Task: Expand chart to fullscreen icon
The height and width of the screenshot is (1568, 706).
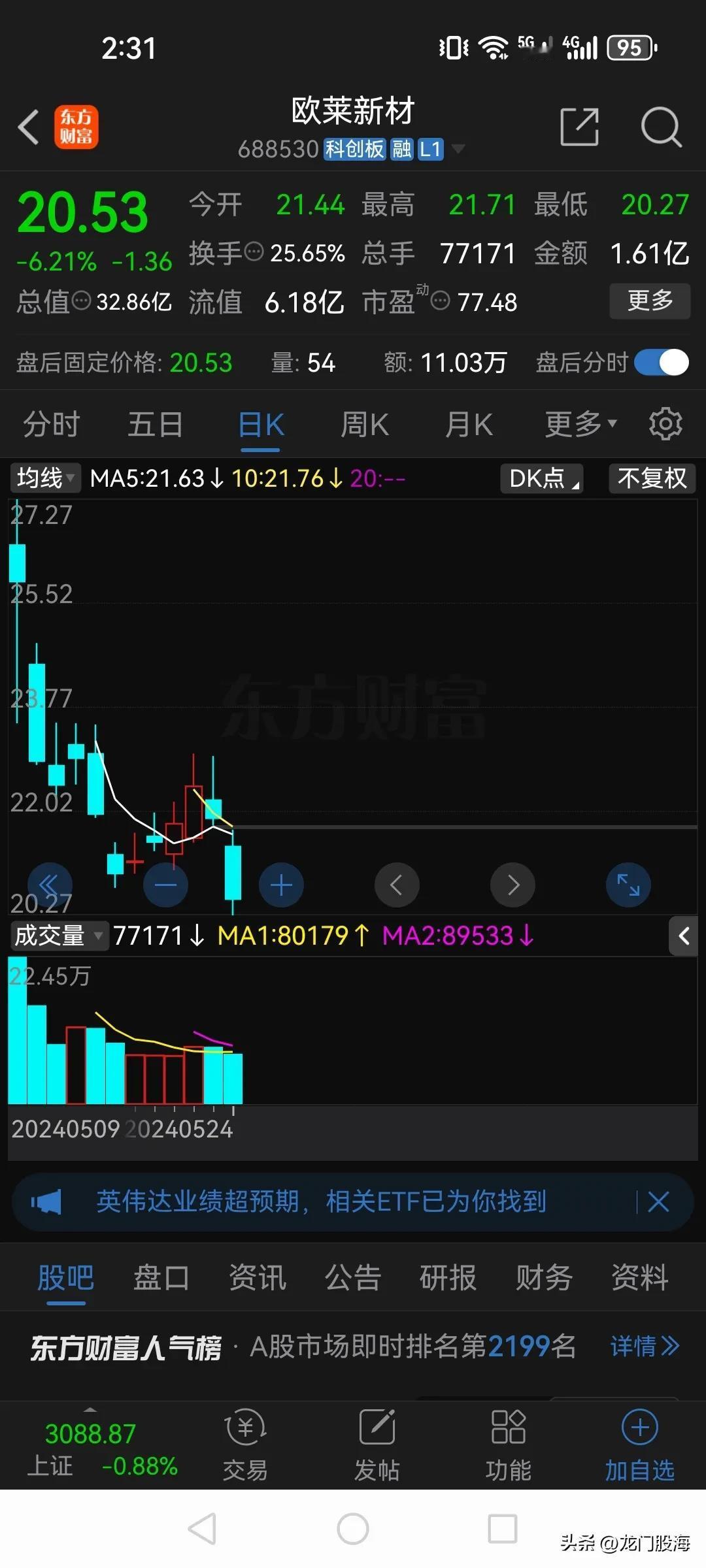Action: point(628,885)
